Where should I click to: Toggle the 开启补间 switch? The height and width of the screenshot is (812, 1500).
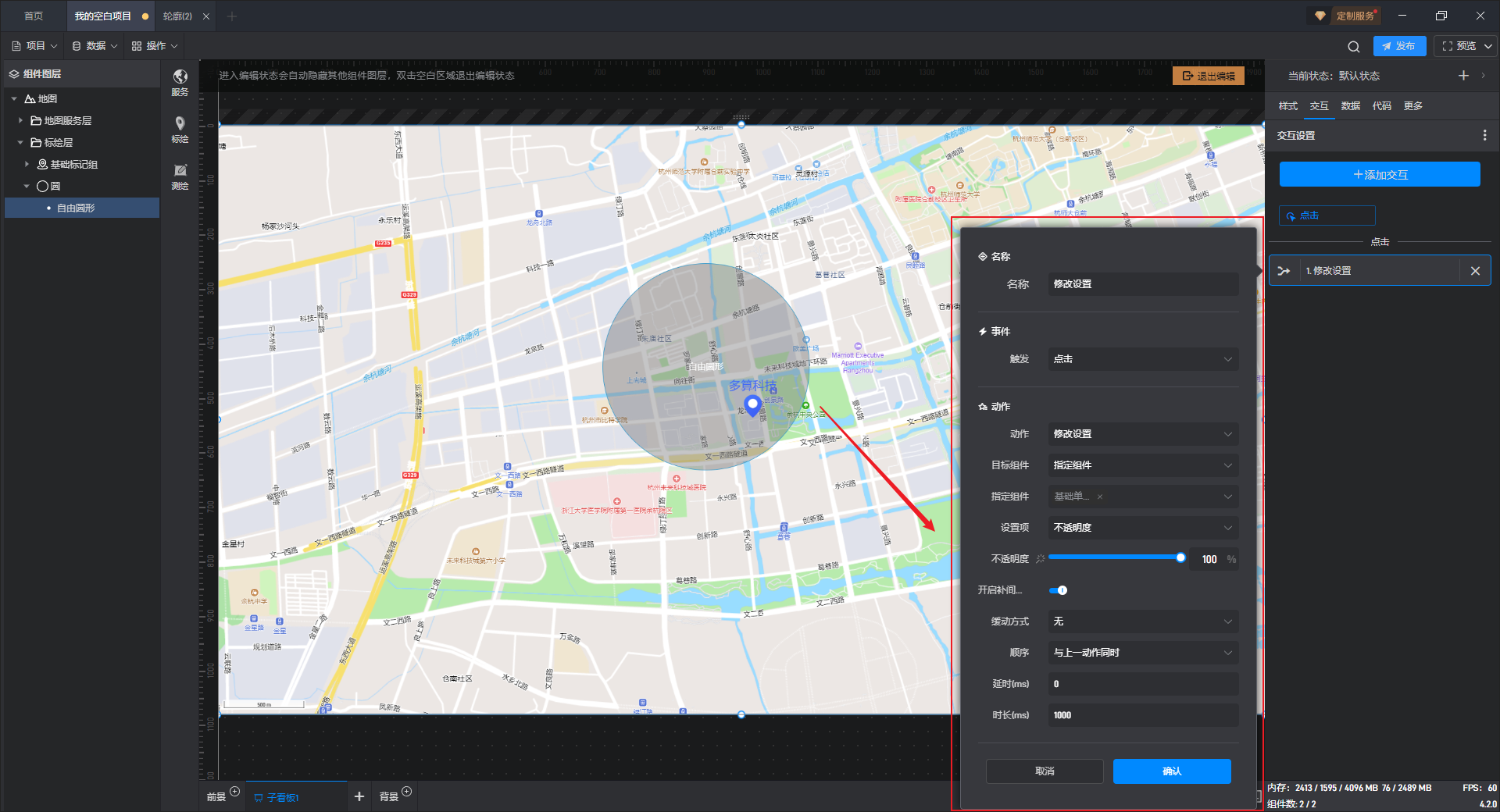pos(1058,590)
